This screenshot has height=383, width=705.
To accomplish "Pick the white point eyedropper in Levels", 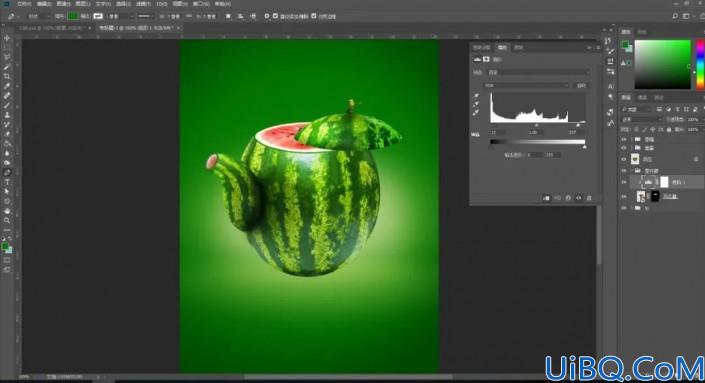I will [x=476, y=112].
